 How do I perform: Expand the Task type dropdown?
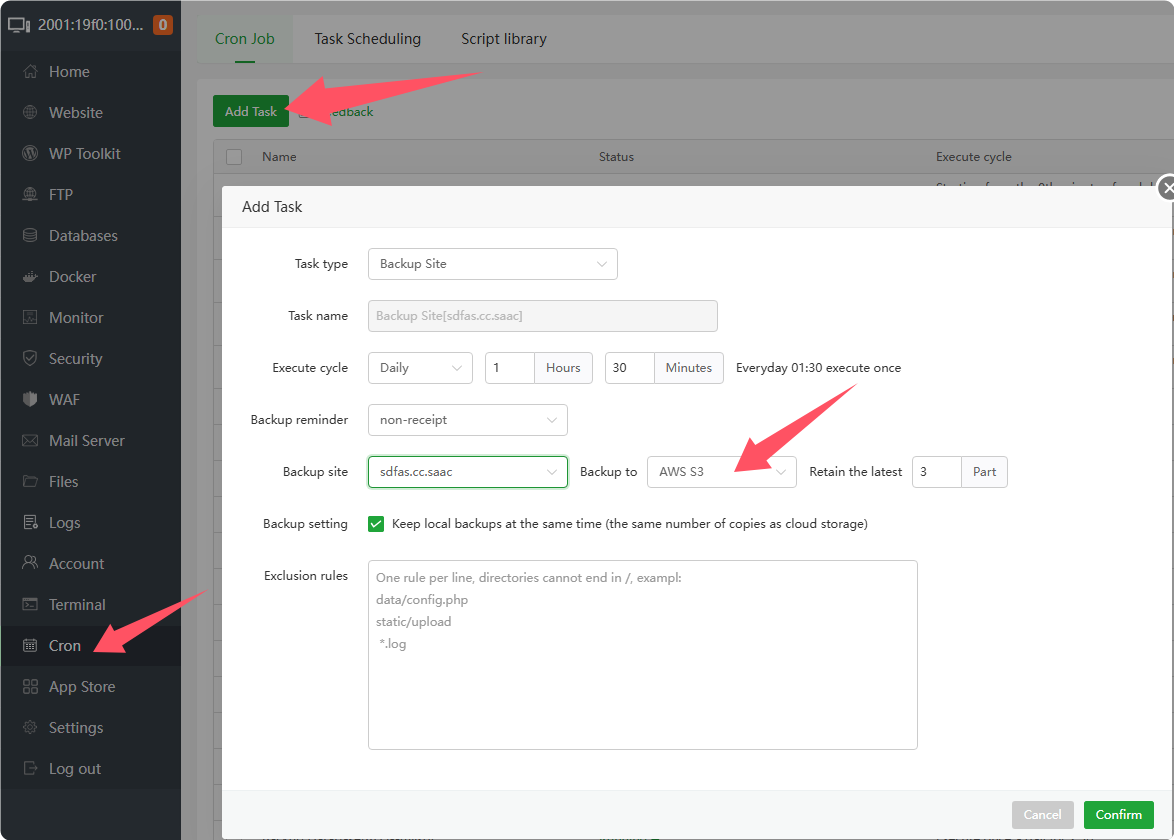(492, 264)
